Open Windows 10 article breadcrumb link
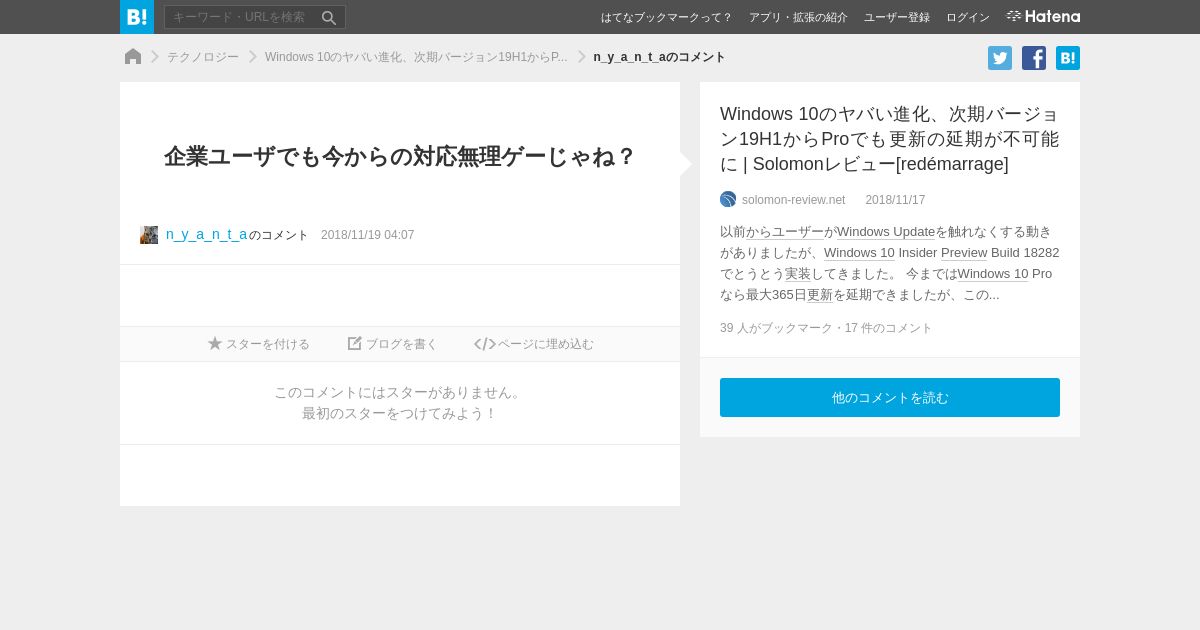1200x630 pixels. (416, 57)
